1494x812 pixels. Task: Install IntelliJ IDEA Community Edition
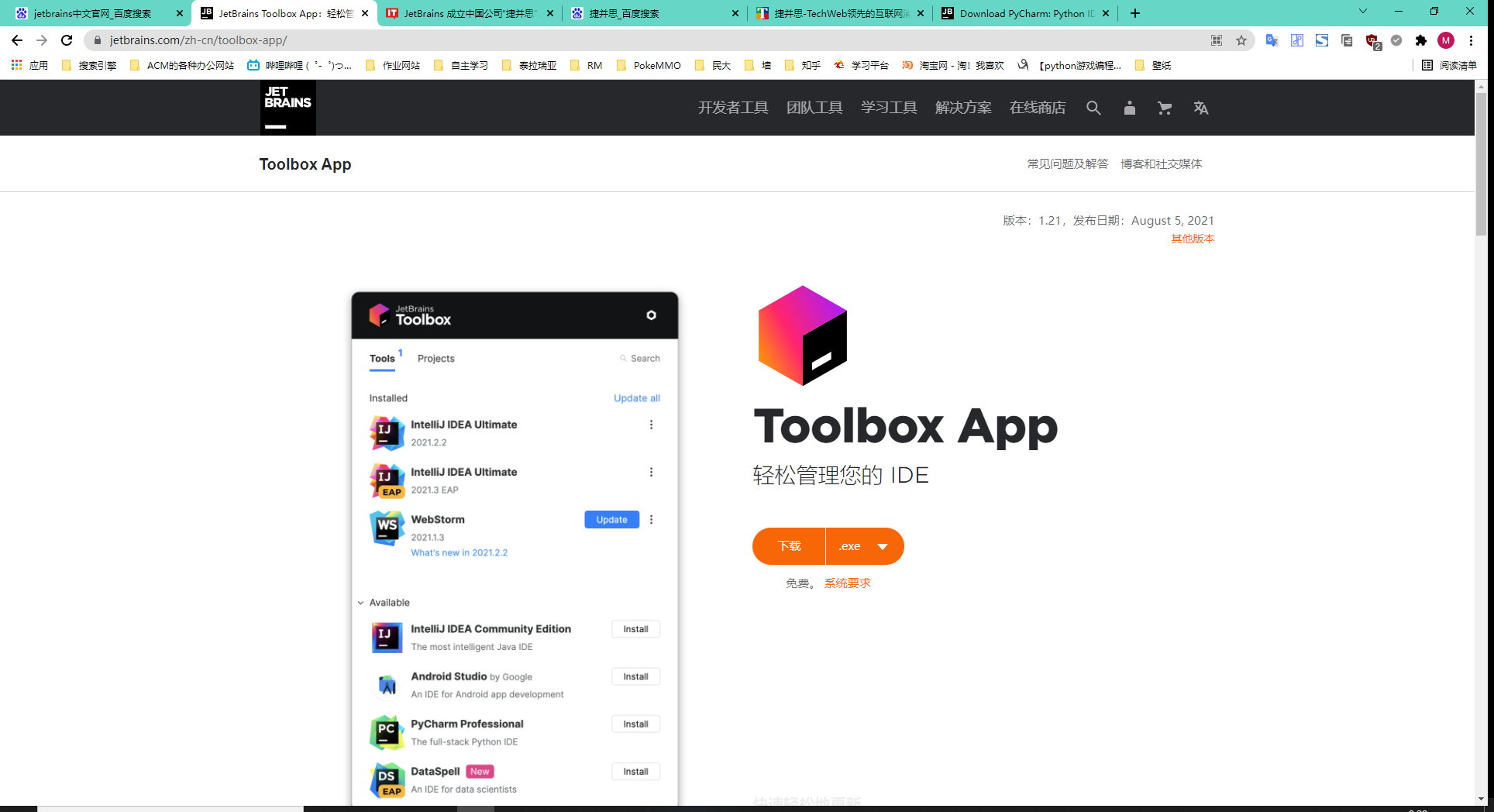pos(636,629)
